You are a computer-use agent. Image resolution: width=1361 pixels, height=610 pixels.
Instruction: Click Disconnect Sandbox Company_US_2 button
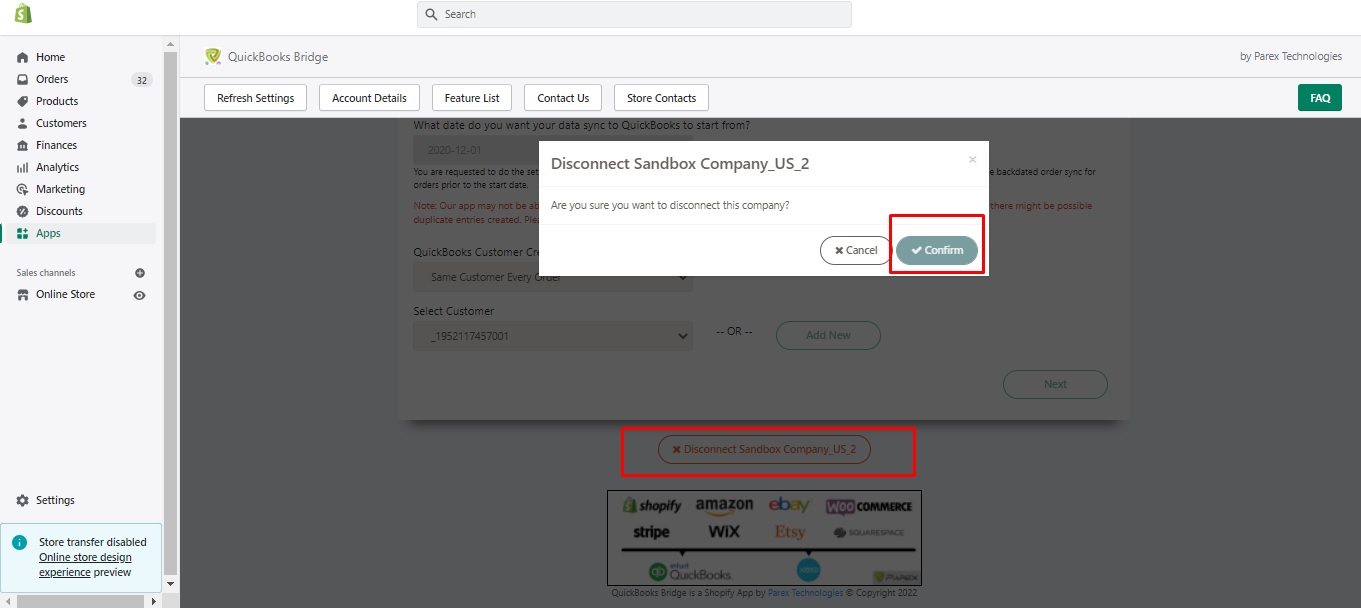point(764,450)
